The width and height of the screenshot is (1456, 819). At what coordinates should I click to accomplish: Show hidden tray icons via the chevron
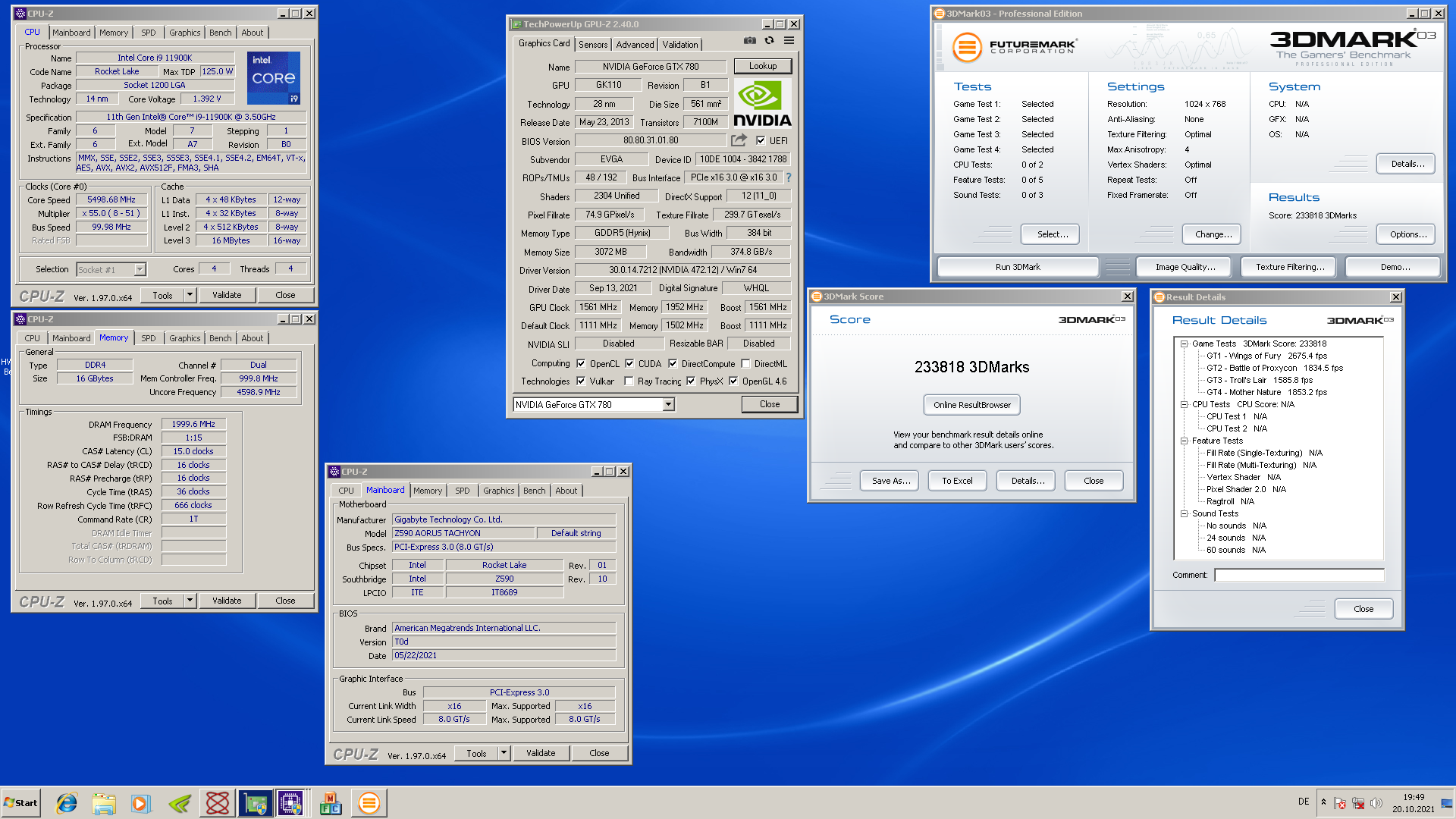pyautogui.click(x=1324, y=802)
